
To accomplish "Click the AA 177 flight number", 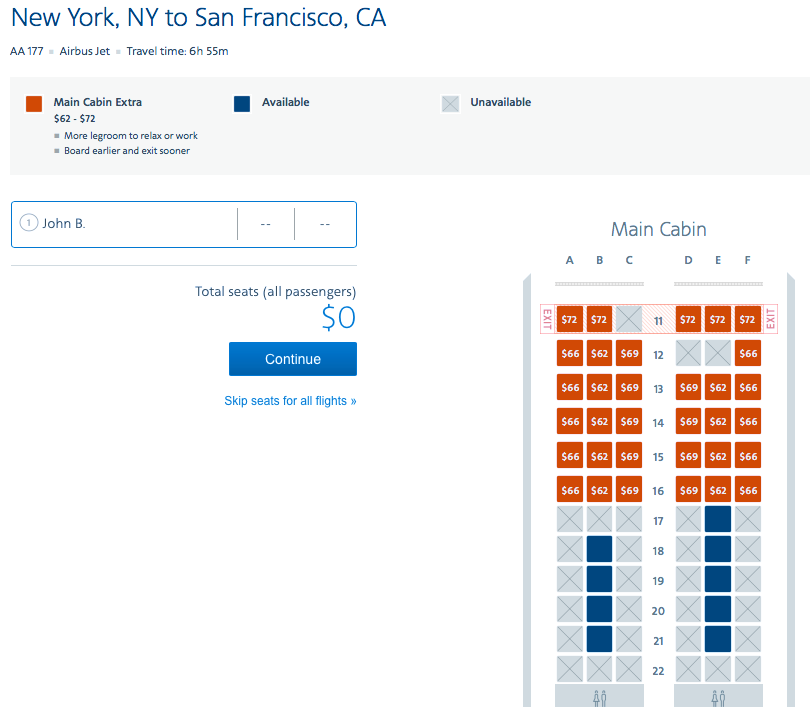I will 26,50.
